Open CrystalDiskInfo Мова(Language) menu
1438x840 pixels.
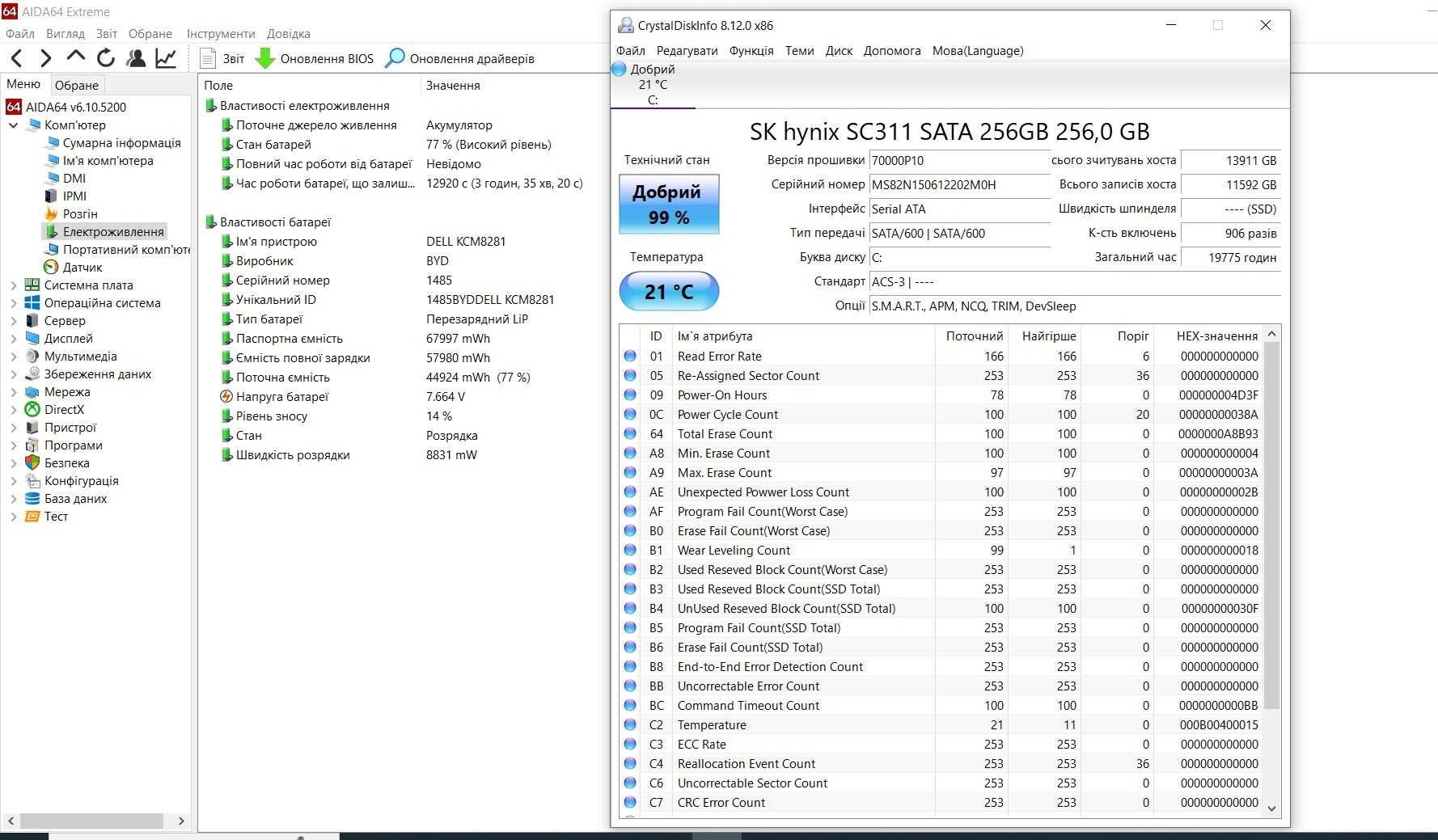(978, 50)
